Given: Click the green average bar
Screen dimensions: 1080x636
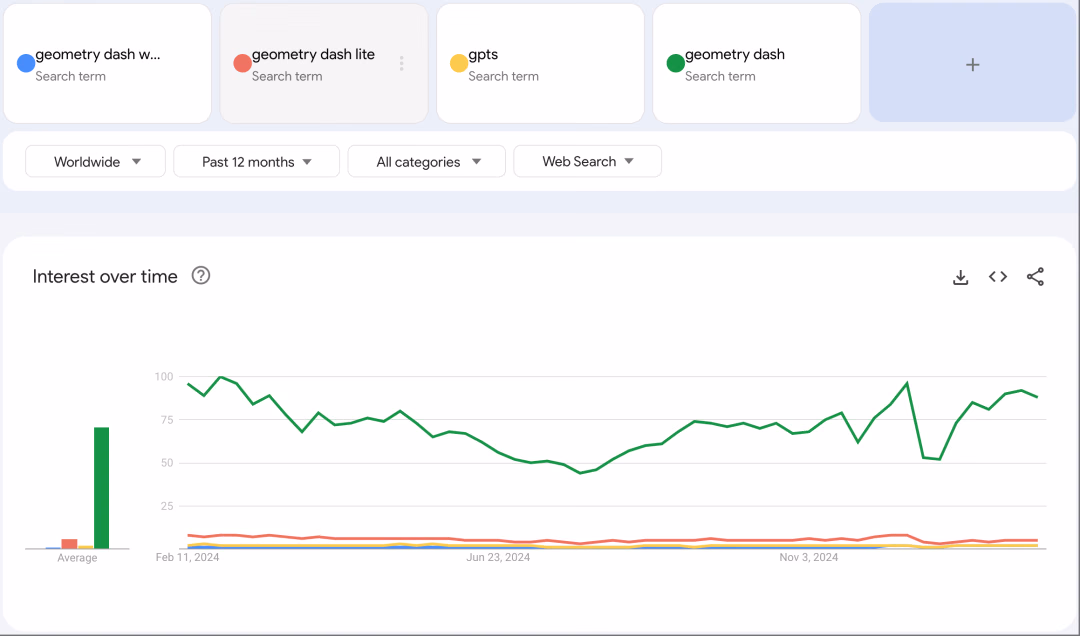Looking at the screenshot, I should tap(101, 488).
